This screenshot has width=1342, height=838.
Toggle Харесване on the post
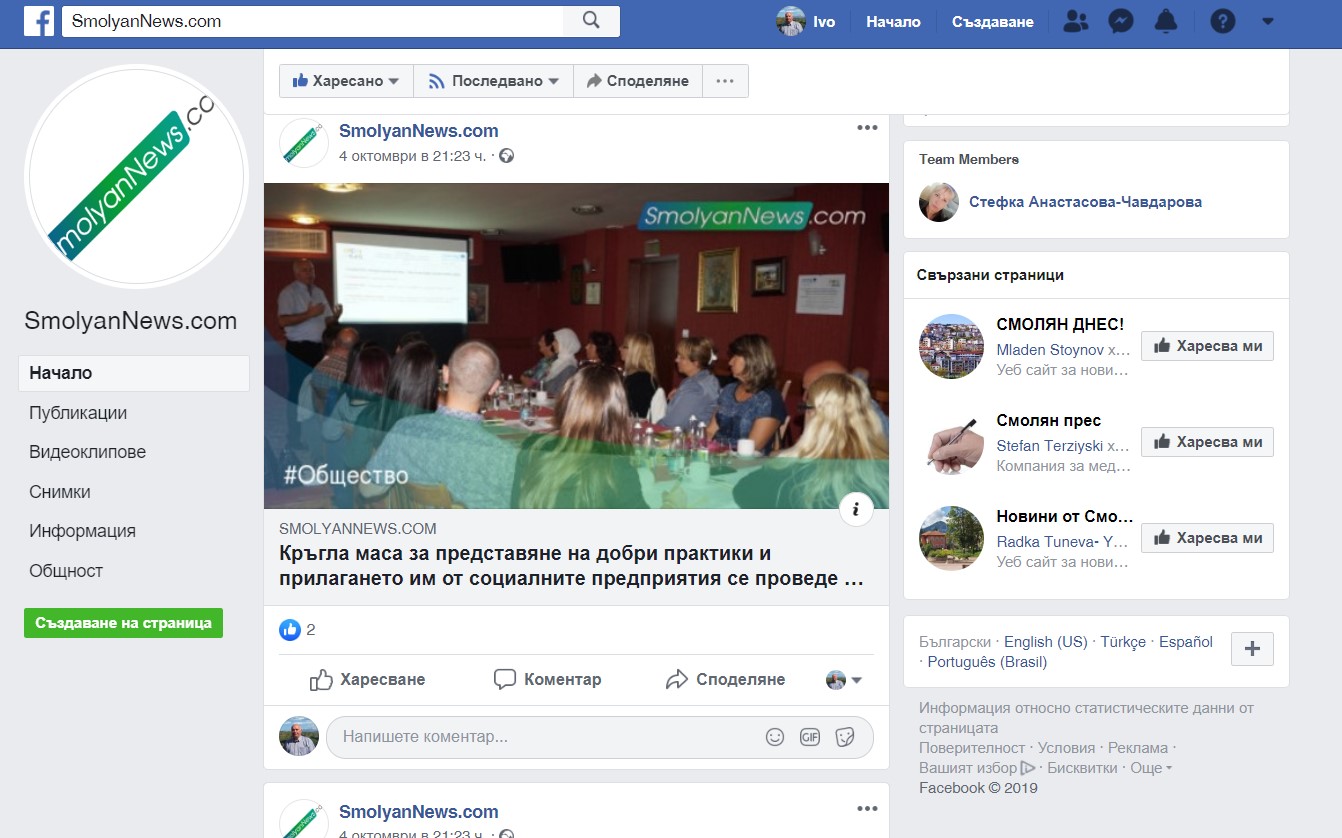click(x=367, y=680)
